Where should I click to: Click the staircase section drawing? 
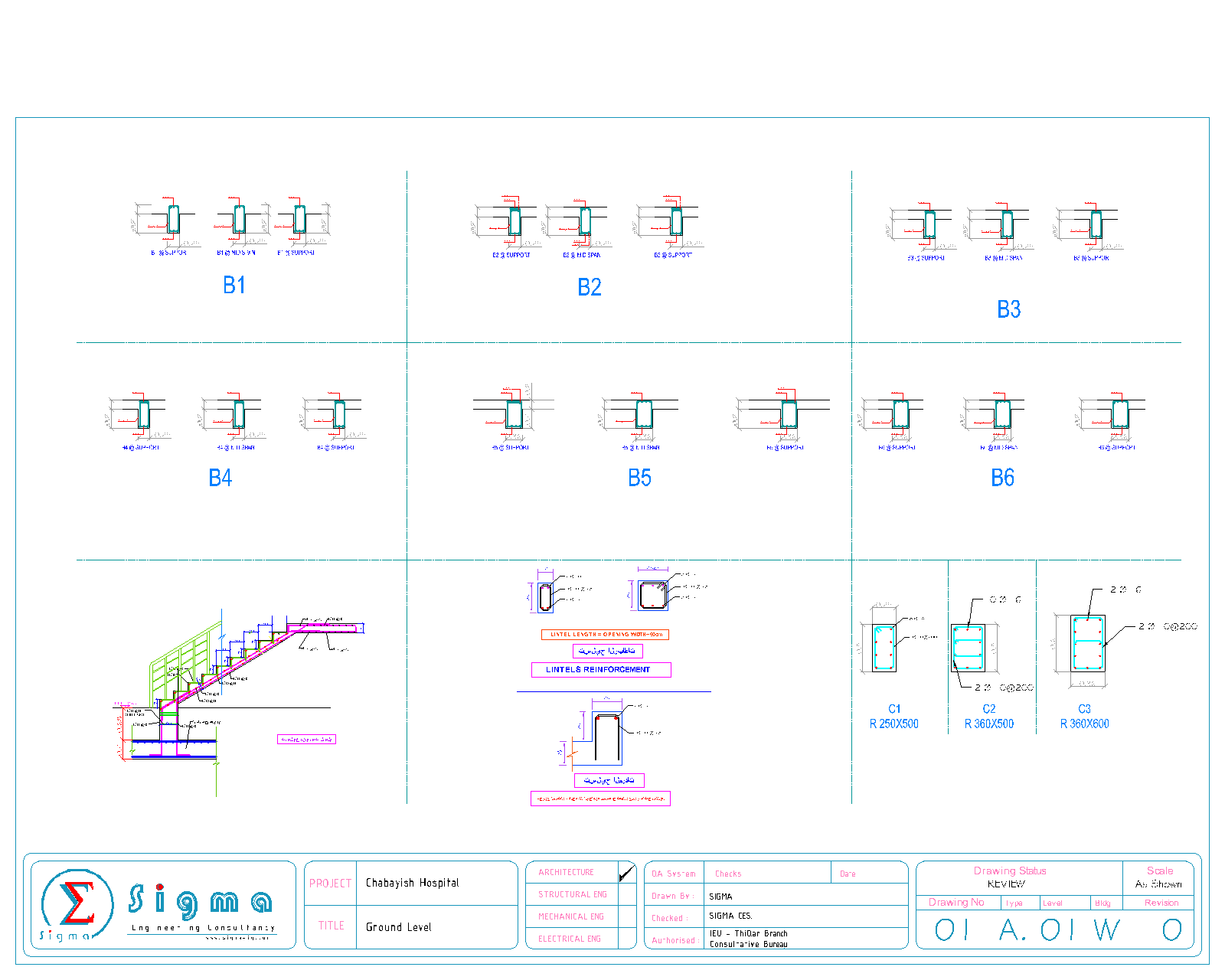pos(230,689)
